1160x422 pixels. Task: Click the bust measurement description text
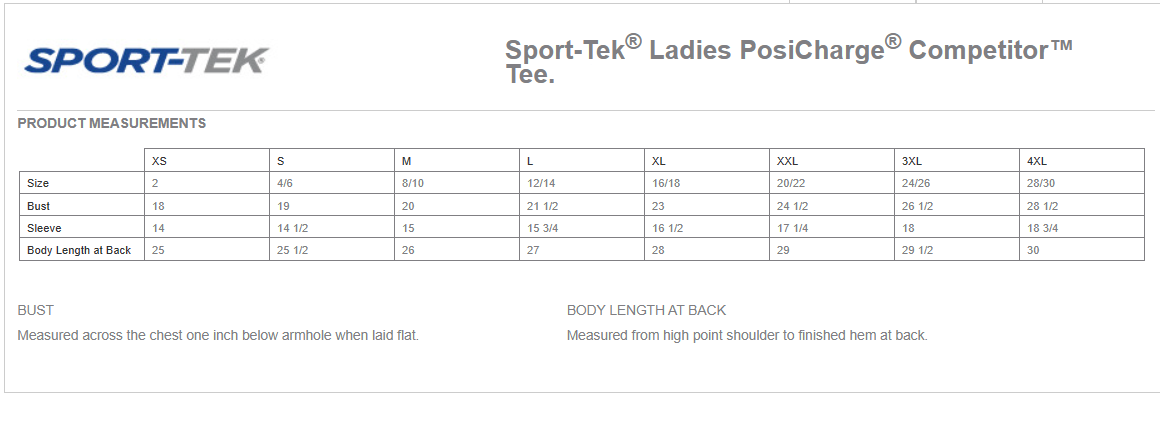tap(218, 335)
